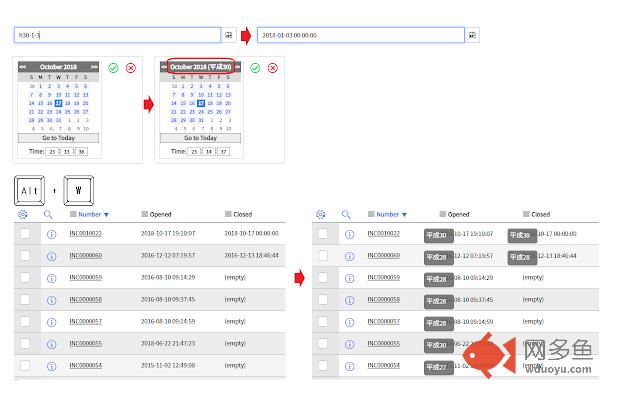The width and height of the screenshot is (640, 400).
Task: Confirm date with green check, 平成30 calendar
Action: click(255, 68)
